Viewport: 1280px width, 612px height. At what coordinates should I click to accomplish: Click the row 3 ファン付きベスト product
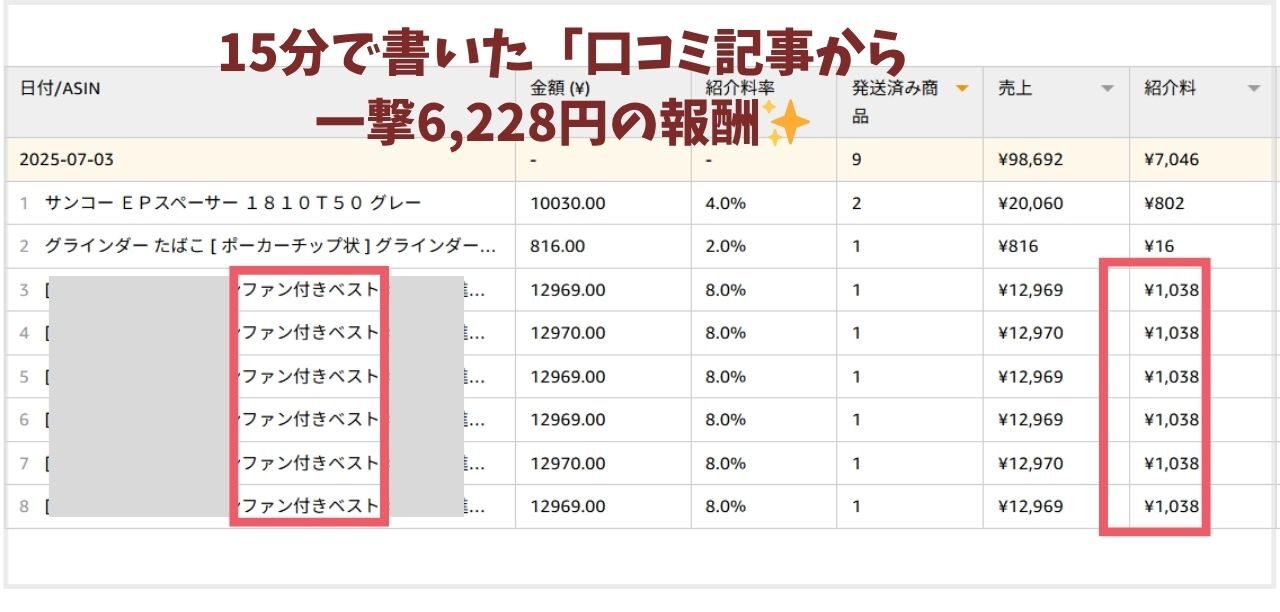click(x=308, y=290)
